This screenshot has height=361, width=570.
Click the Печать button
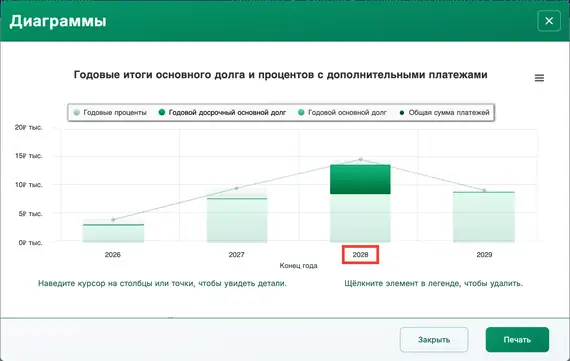click(517, 340)
